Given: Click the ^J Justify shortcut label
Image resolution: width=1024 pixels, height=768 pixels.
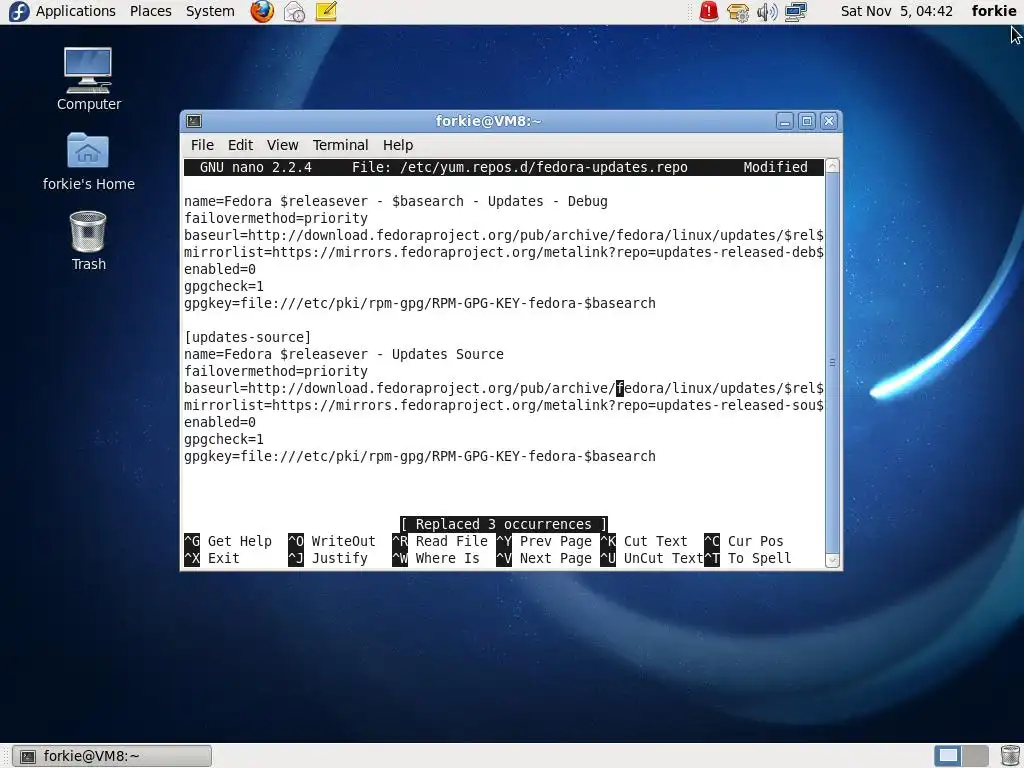Looking at the screenshot, I should [328, 558].
